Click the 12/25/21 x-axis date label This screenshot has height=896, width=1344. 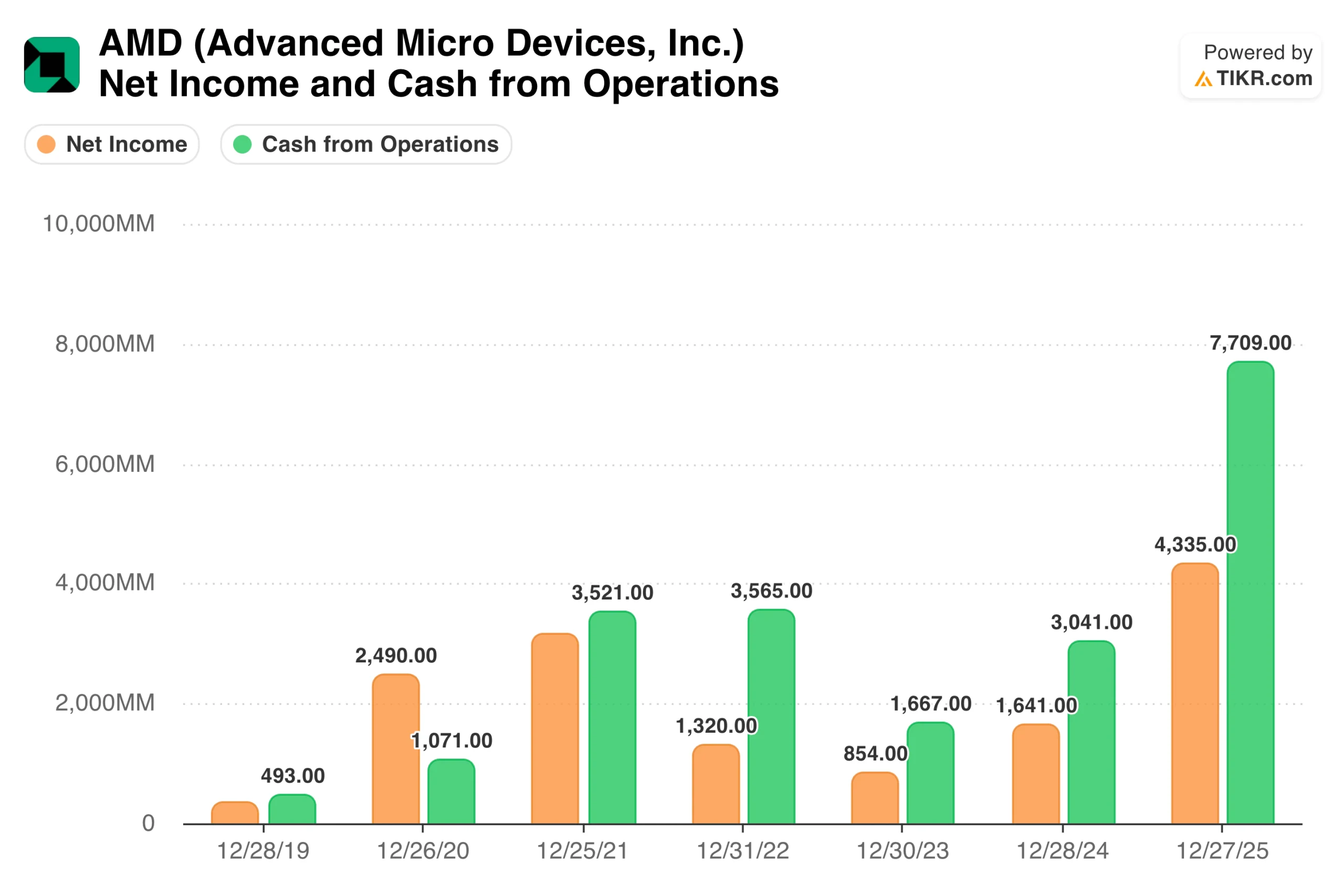coord(582,851)
